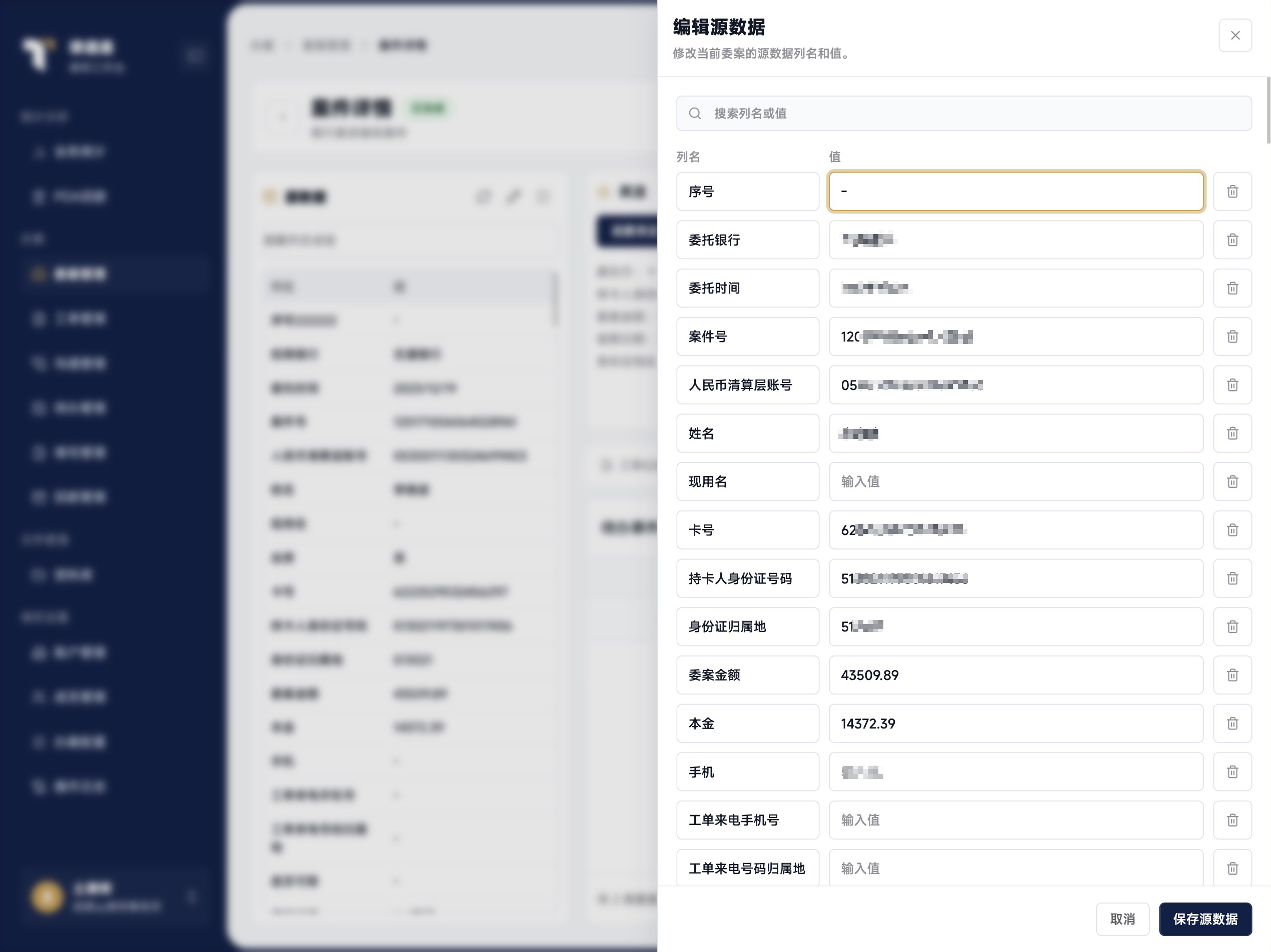Edit the 姓名 value field
This screenshot has width=1271, height=952.
(x=1016, y=433)
